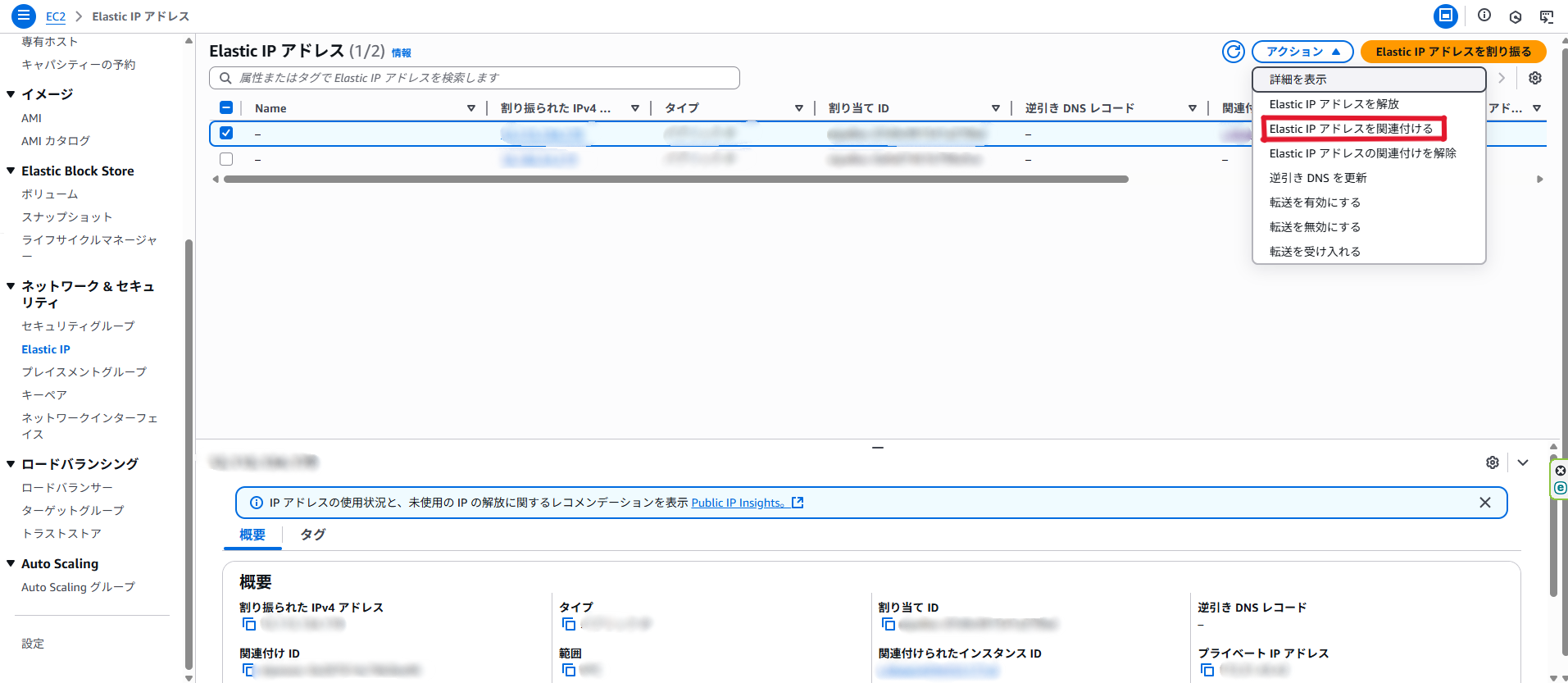
Task: Select 詳細を表示 menu item
Action: pos(1369,80)
